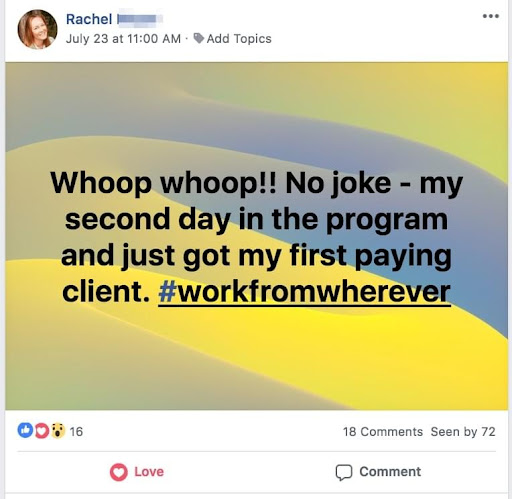The image size is (512, 499).
Task: Open the 18 Comments link
Action: (383, 432)
